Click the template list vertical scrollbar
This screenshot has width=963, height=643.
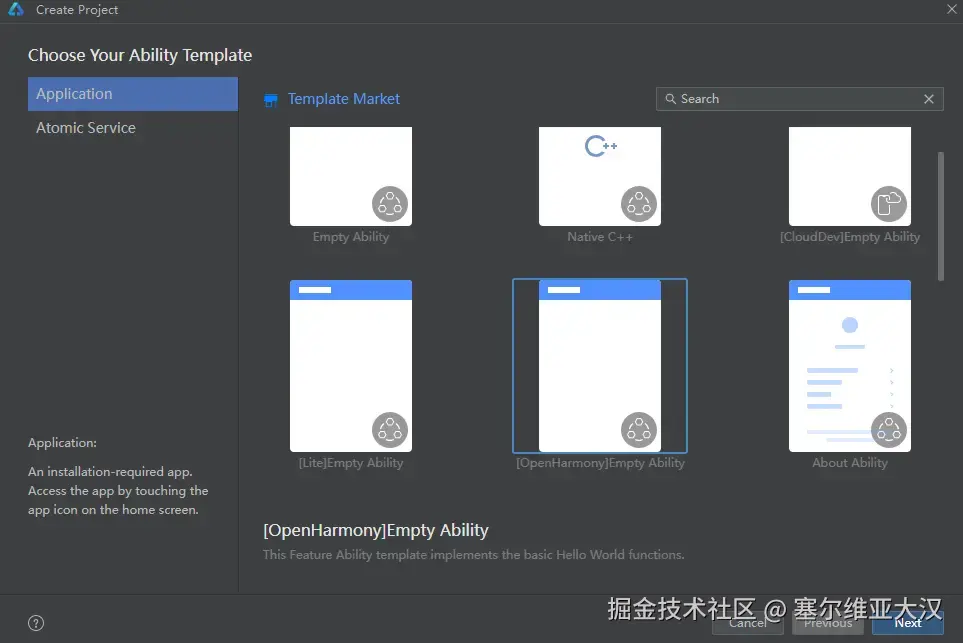coord(940,216)
